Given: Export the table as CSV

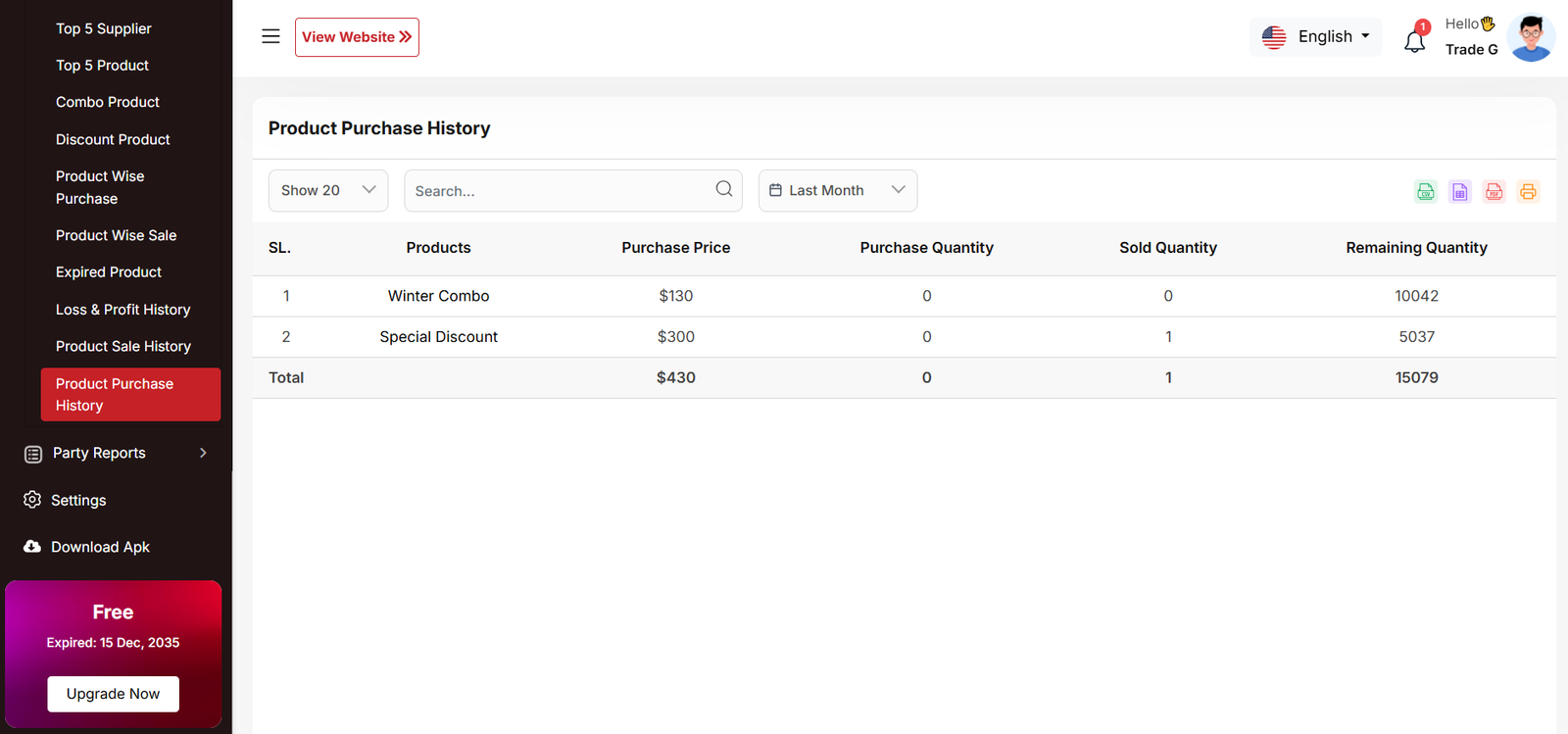Looking at the screenshot, I should click(x=1426, y=192).
